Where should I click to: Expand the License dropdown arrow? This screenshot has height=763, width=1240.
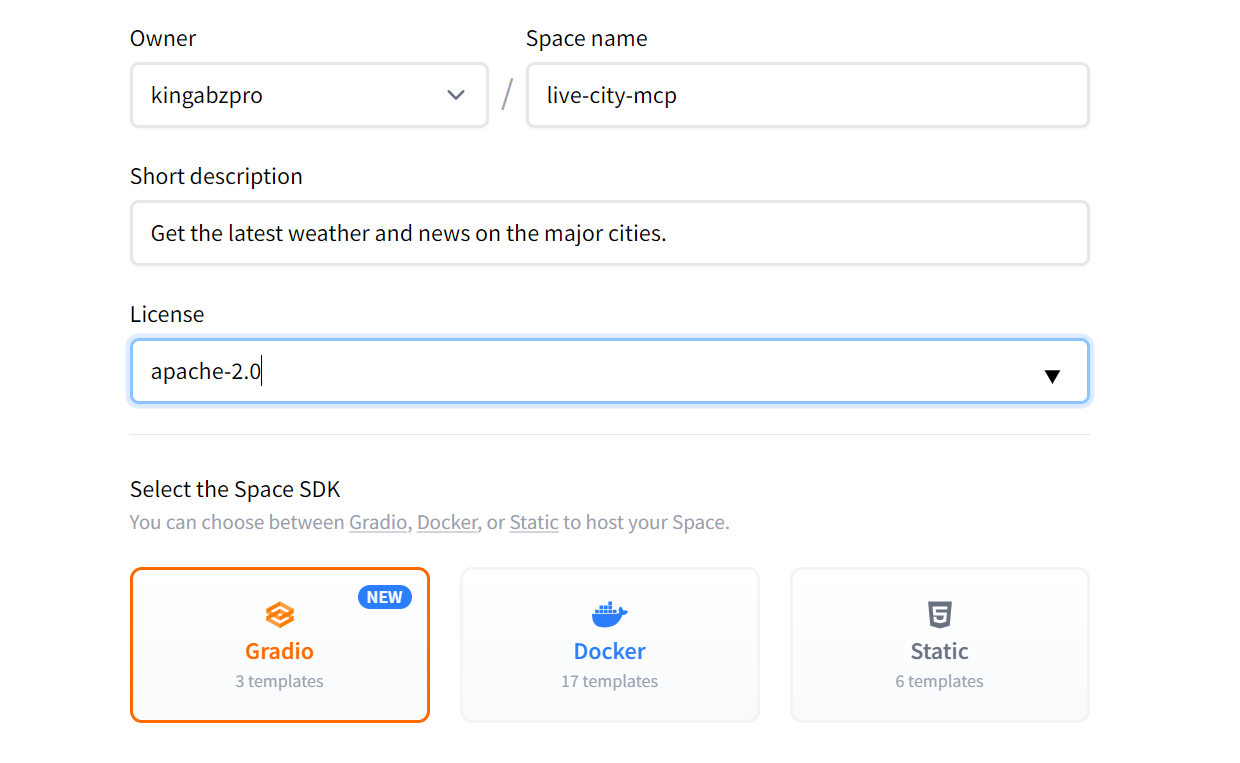pyautogui.click(x=1052, y=376)
